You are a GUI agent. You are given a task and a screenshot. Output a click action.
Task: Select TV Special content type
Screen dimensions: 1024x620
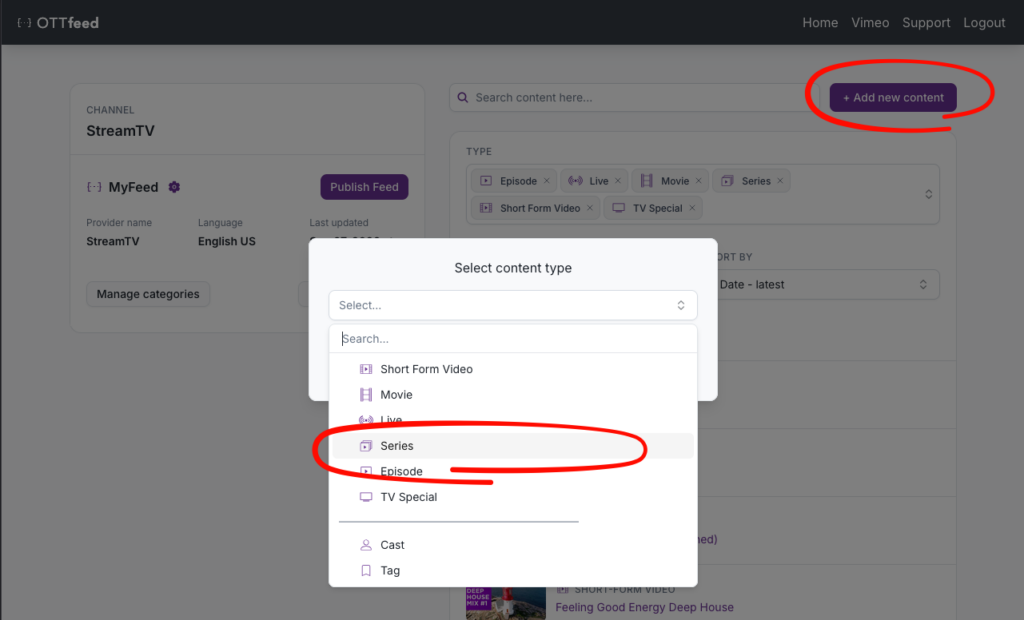(513, 497)
